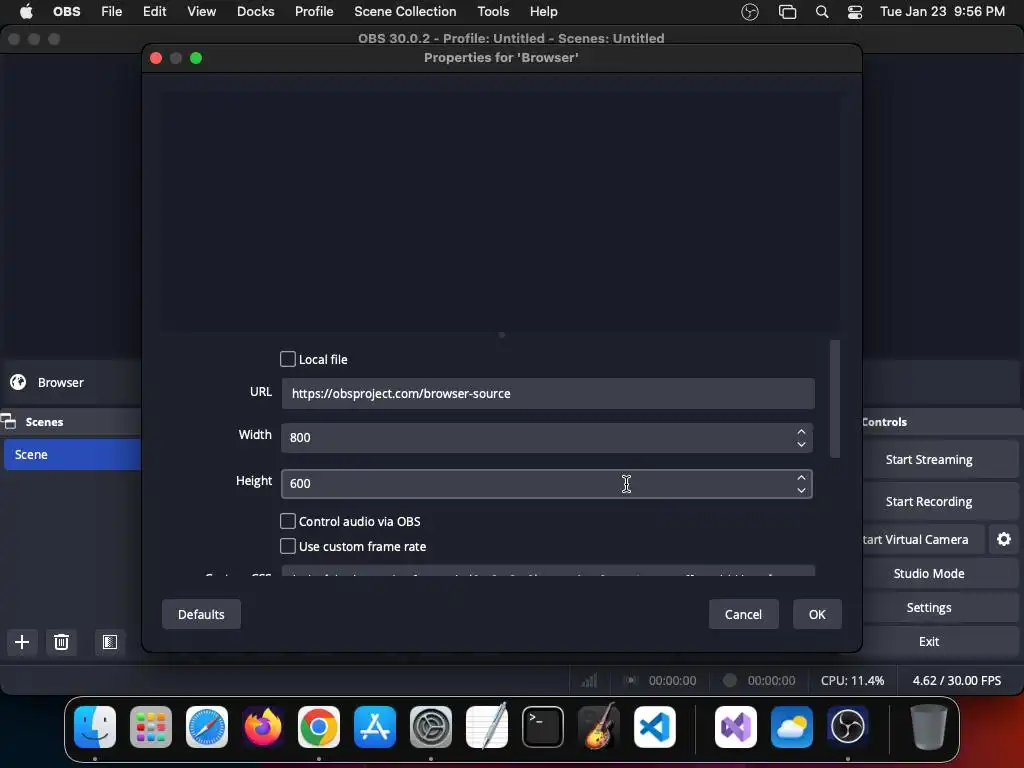Screen dimensions: 1024x768
Task: Open the Weather app in dock
Action: coord(792,727)
